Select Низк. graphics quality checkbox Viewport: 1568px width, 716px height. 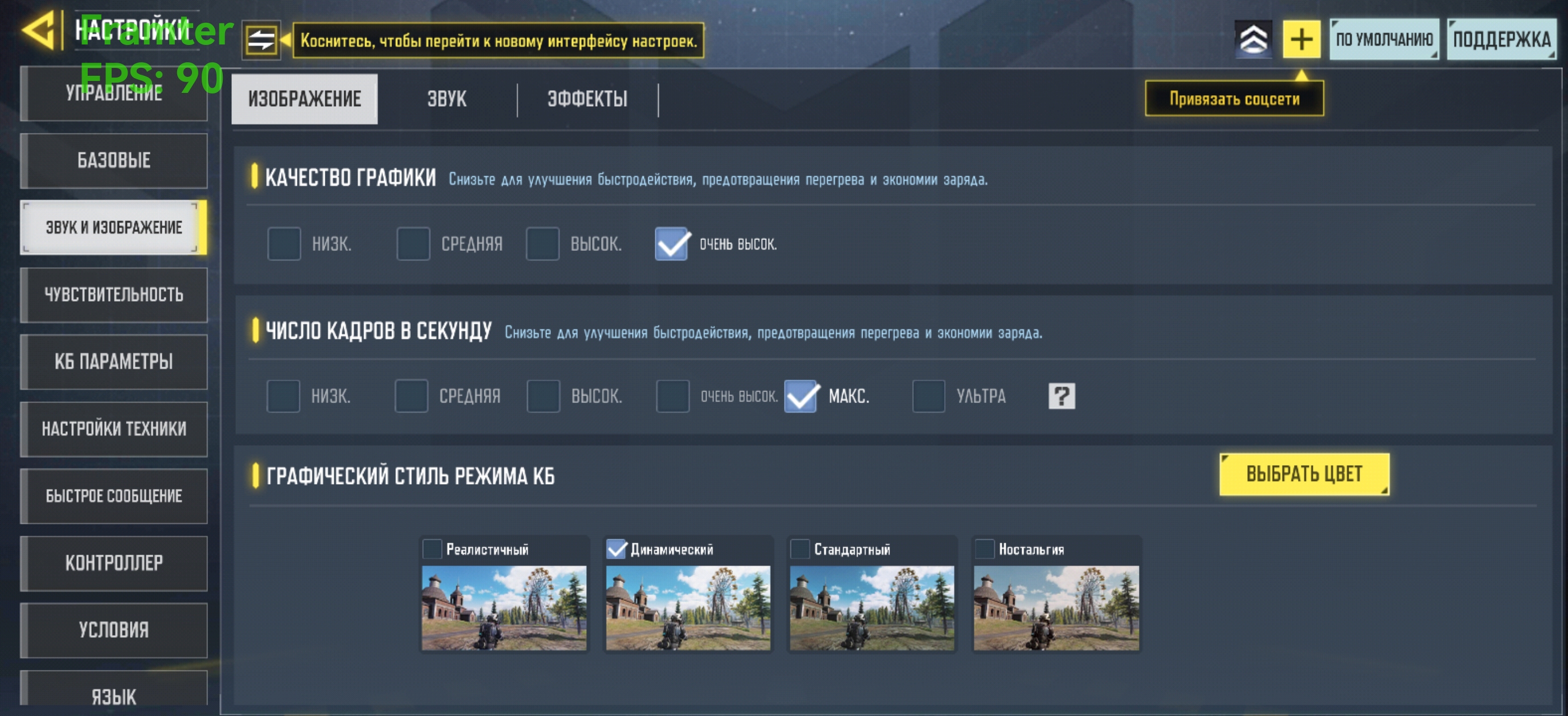click(x=284, y=243)
